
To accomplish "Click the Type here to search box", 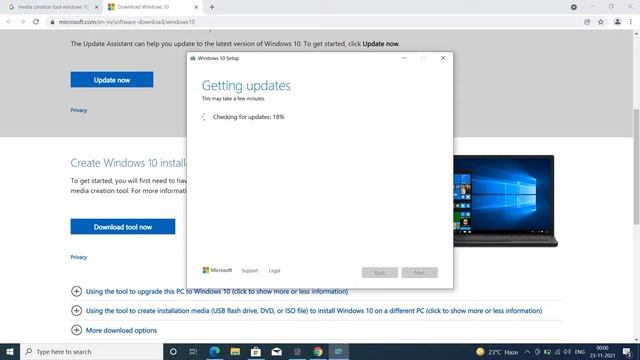I will coord(91,351).
